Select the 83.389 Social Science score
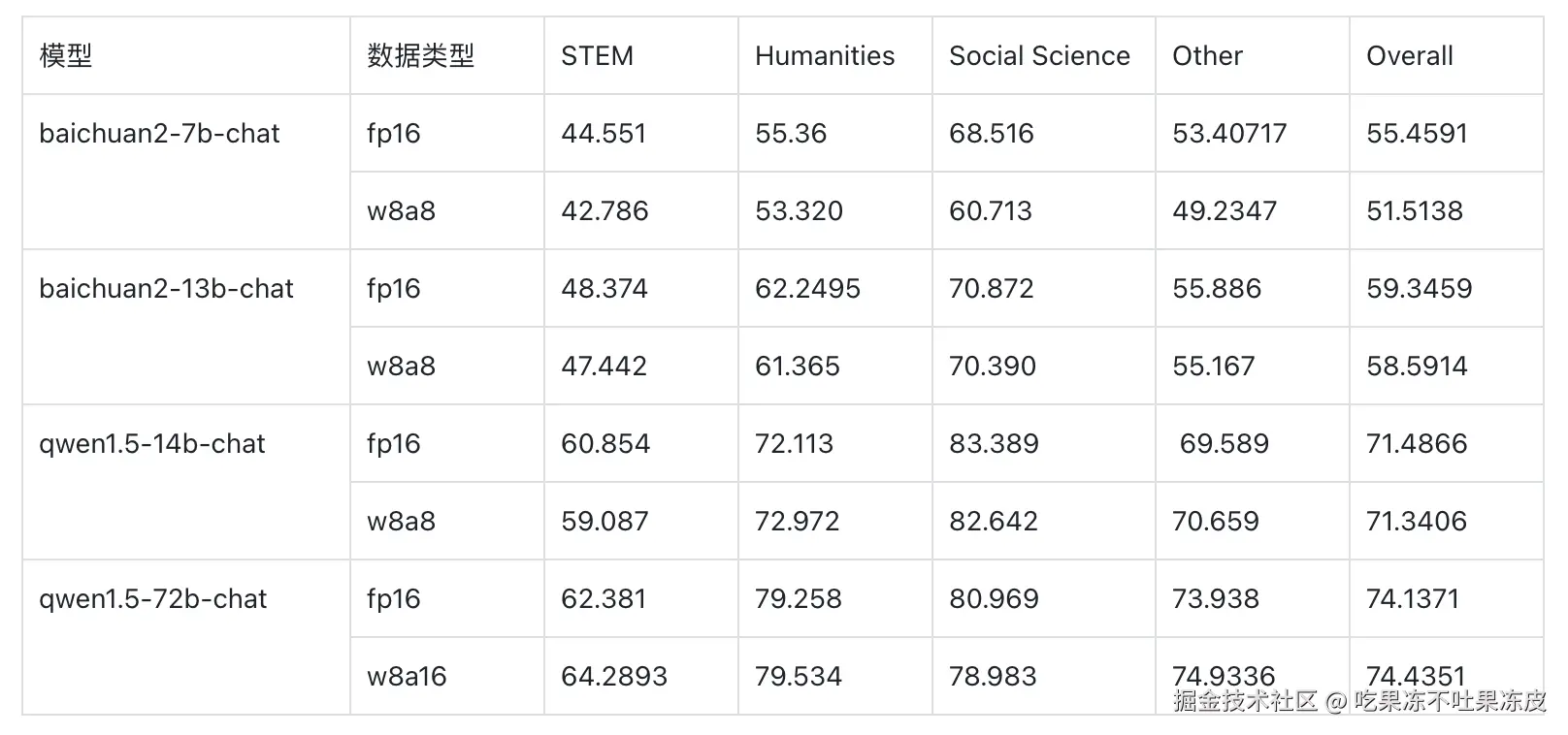Image resolution: width=1568 pixels, height=735 pixels. (x=994, y=444)
